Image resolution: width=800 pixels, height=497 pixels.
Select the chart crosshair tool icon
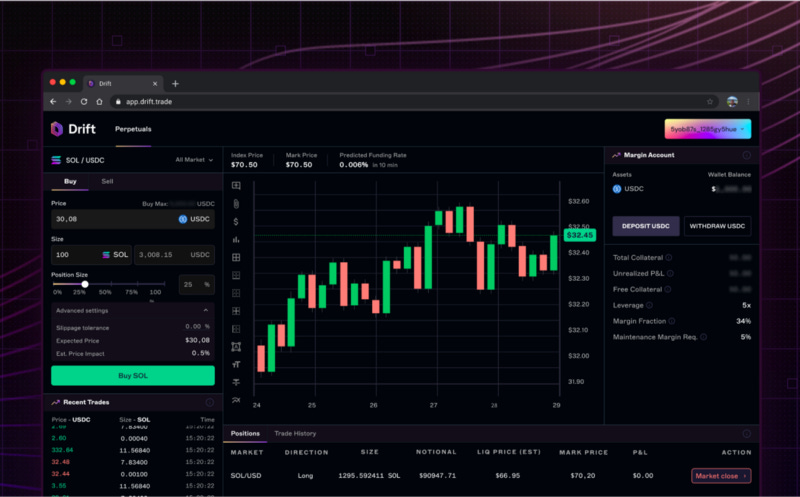(x=236, y=186)
